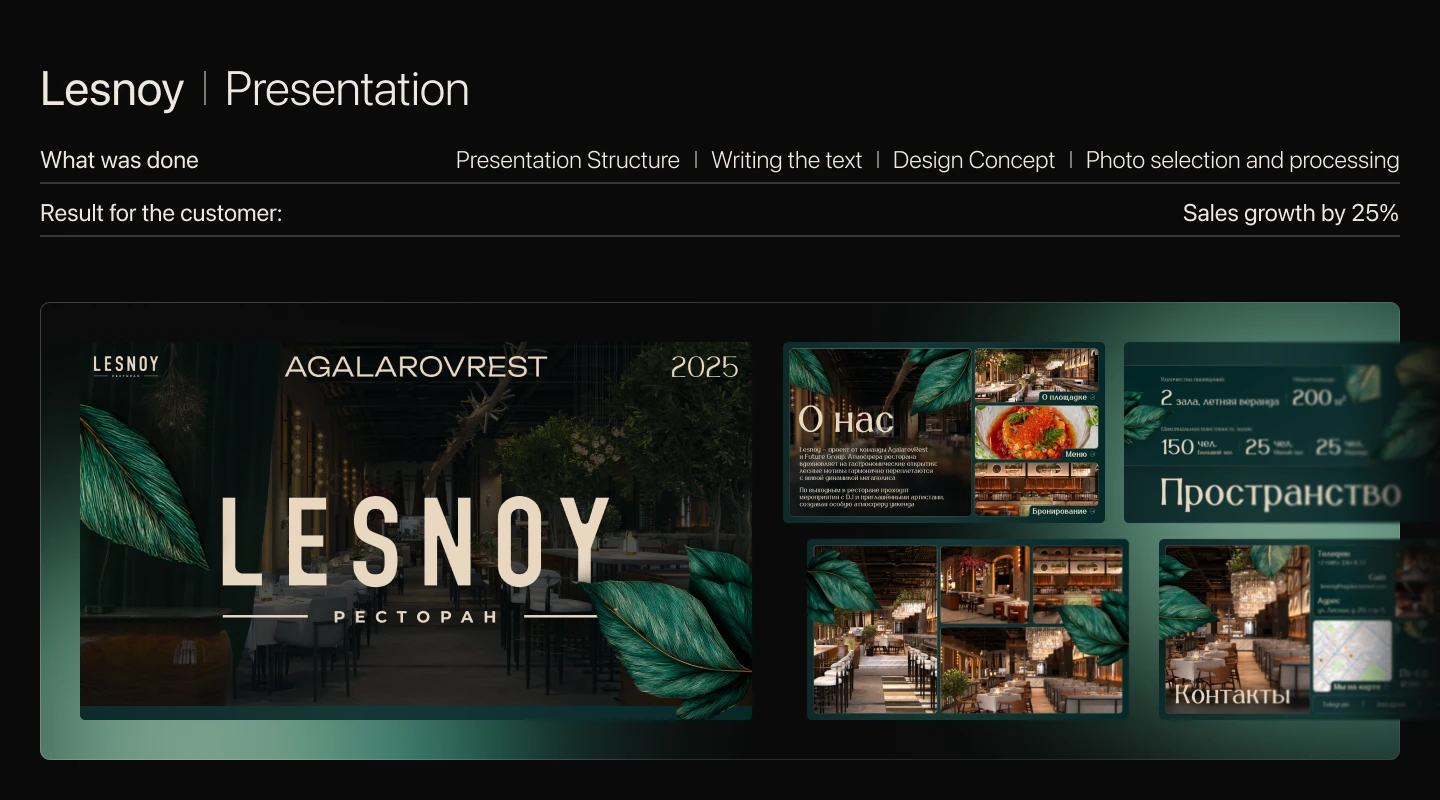Click the 'Lesnoy' project title

[112, 90]
